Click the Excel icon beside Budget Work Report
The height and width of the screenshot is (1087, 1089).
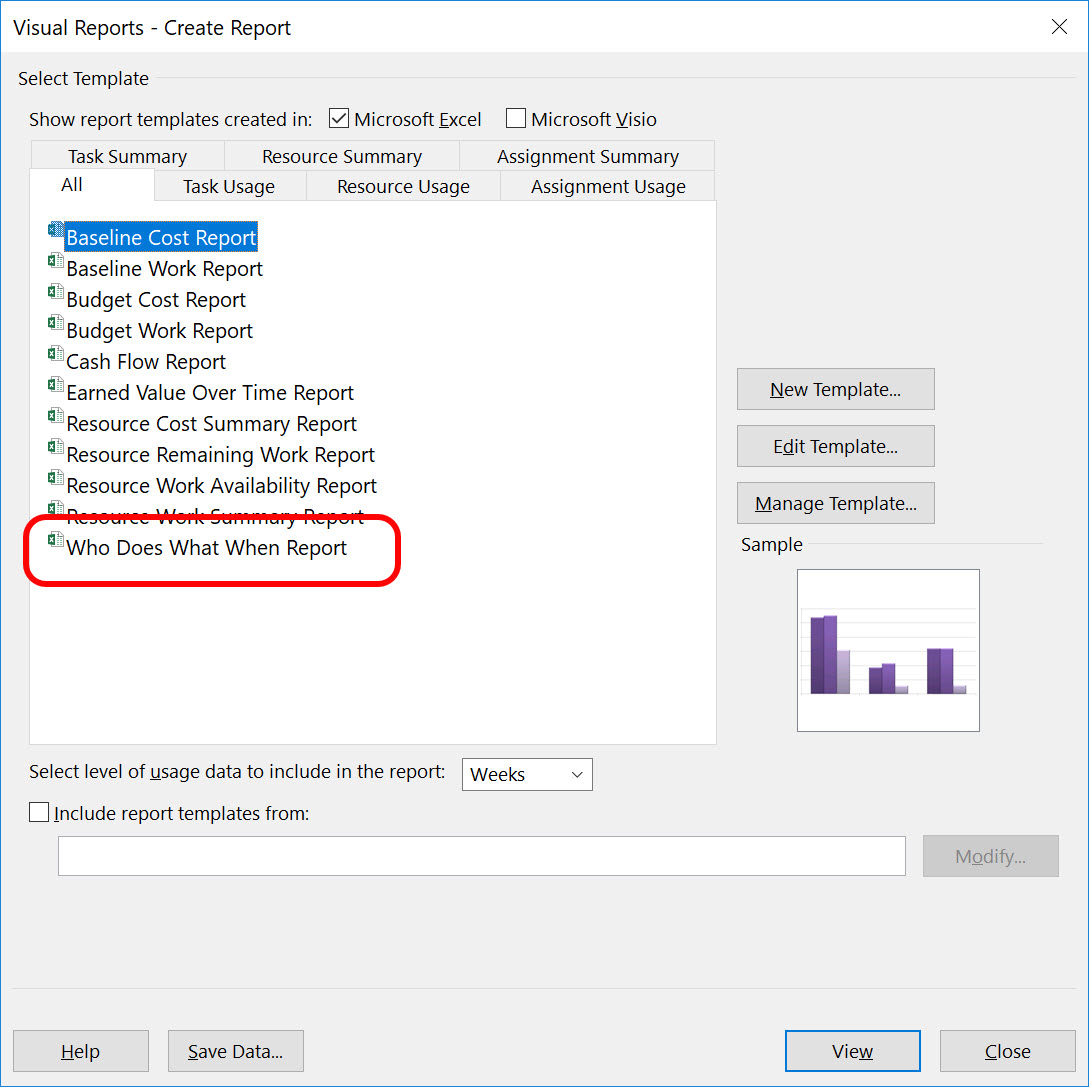pos(56,323)
